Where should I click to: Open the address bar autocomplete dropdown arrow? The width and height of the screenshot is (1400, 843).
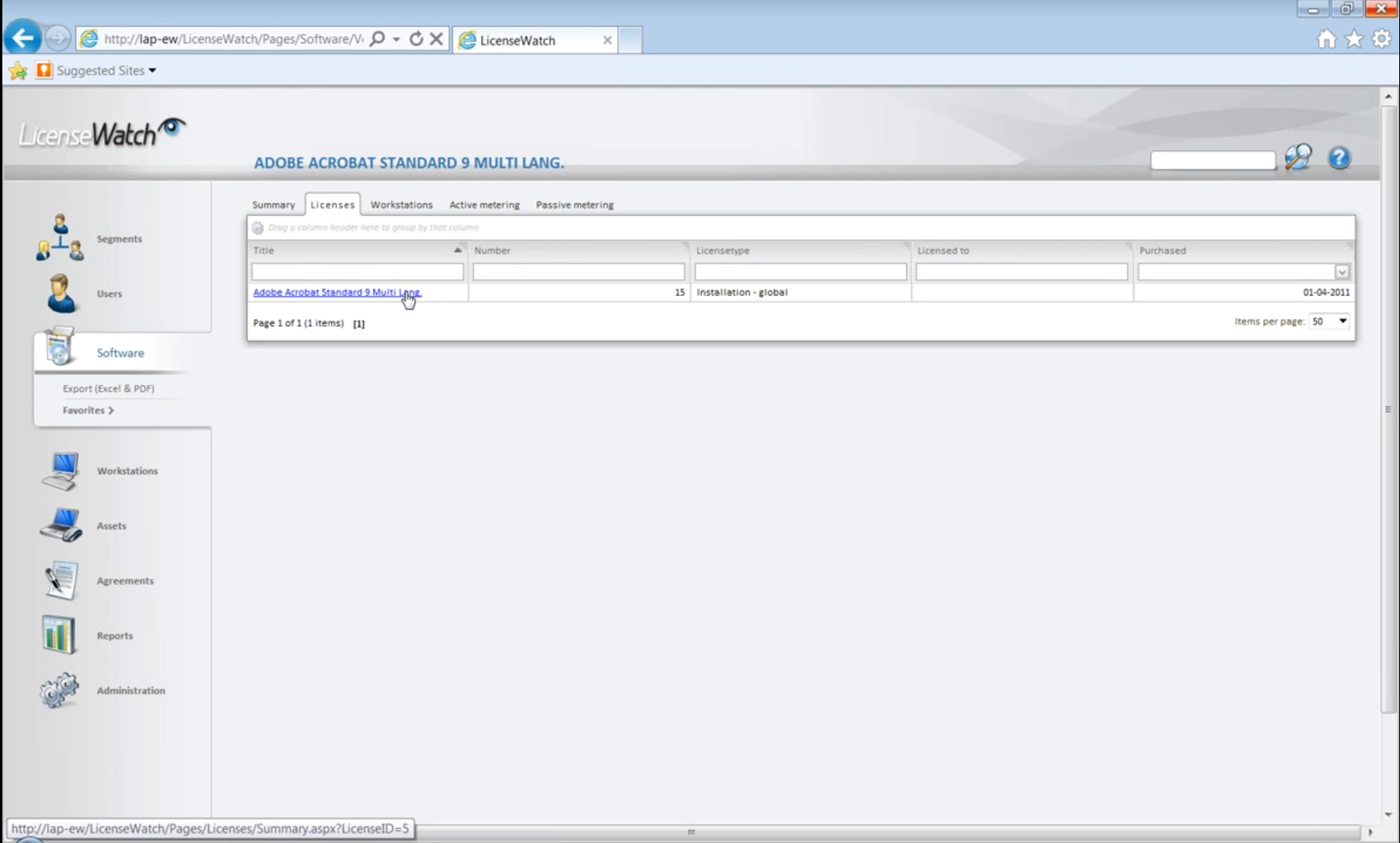click(x=397, y=38)
